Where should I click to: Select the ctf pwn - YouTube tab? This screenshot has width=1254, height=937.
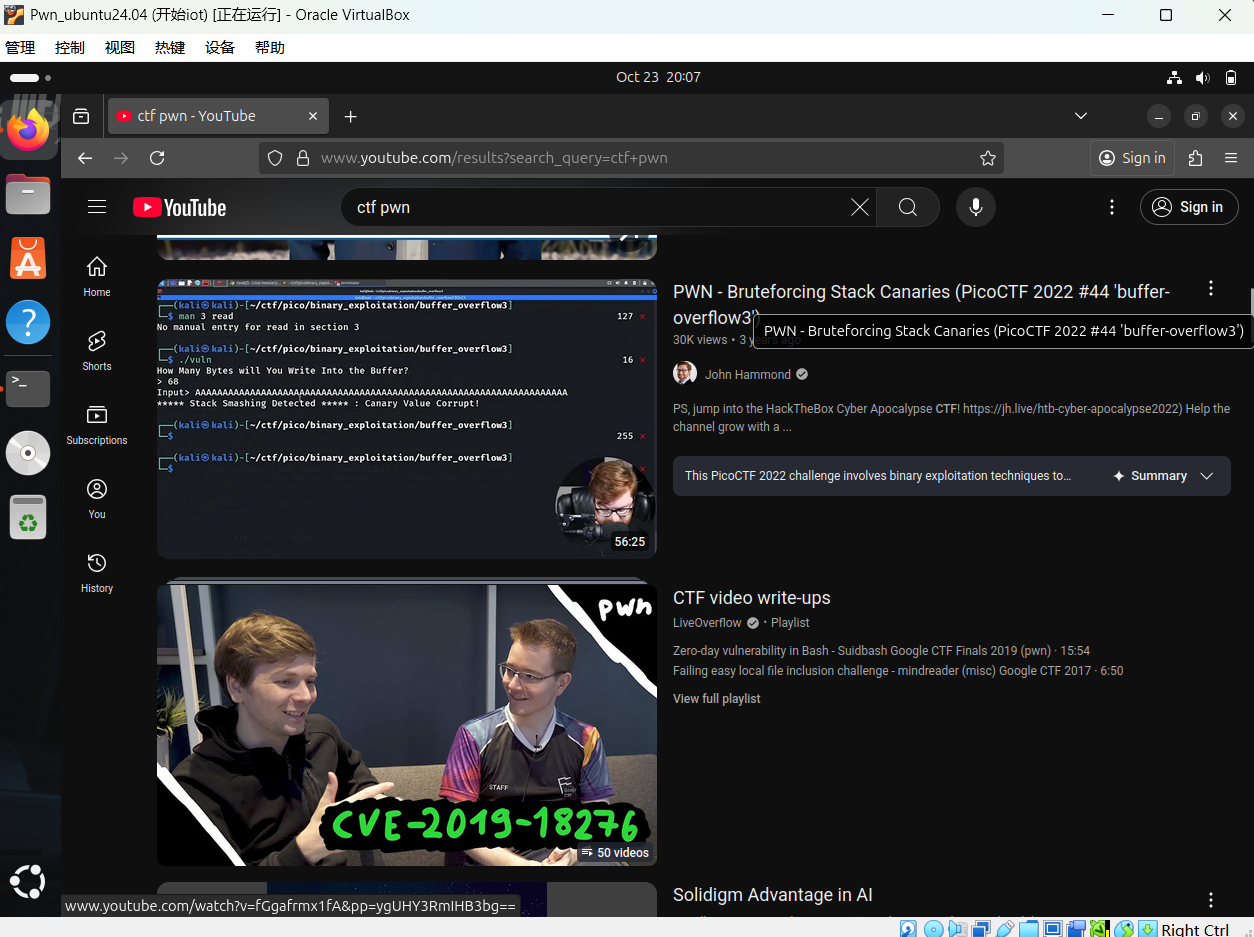point(210,116)
